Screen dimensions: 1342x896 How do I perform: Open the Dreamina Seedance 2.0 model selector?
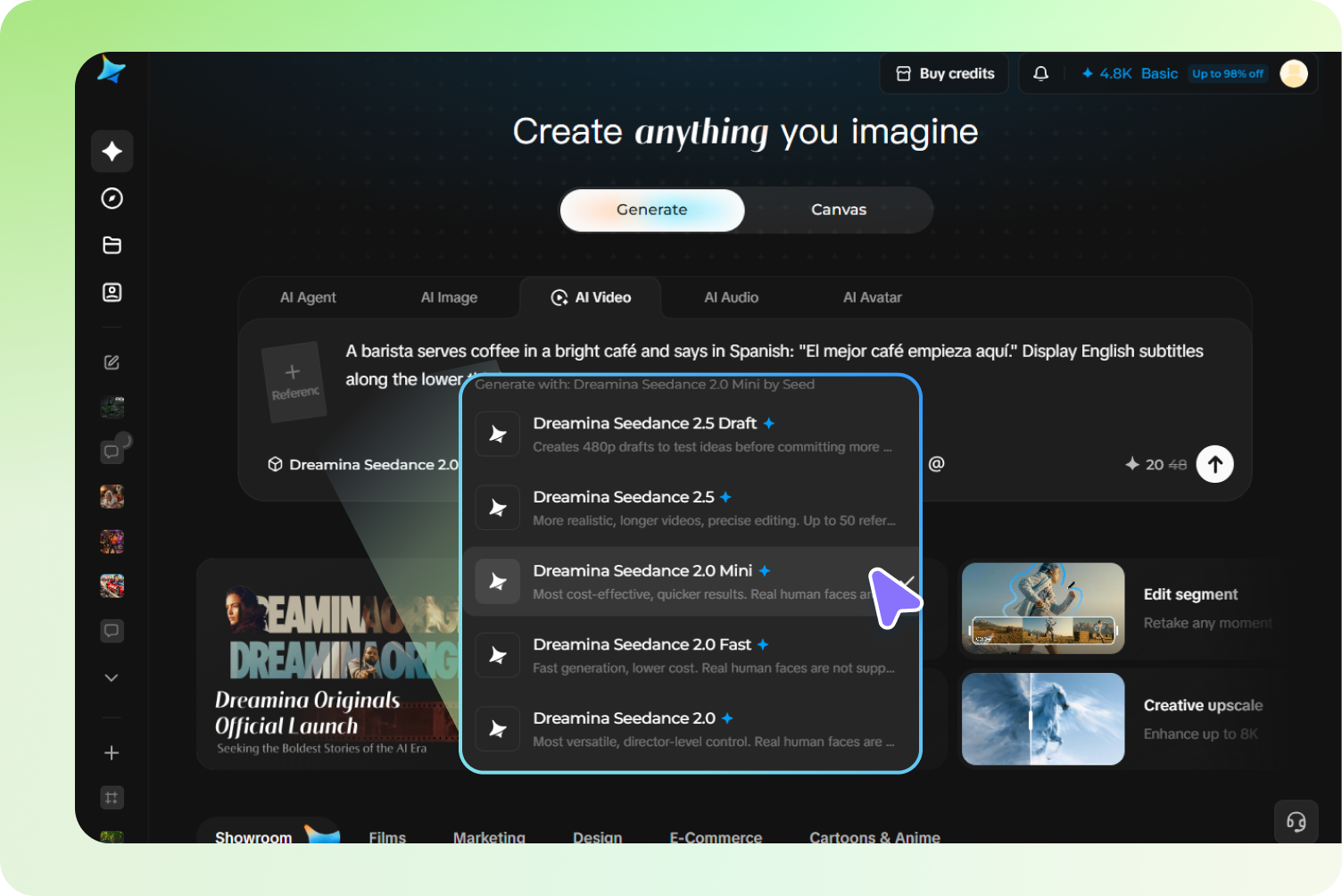(363, 464)
